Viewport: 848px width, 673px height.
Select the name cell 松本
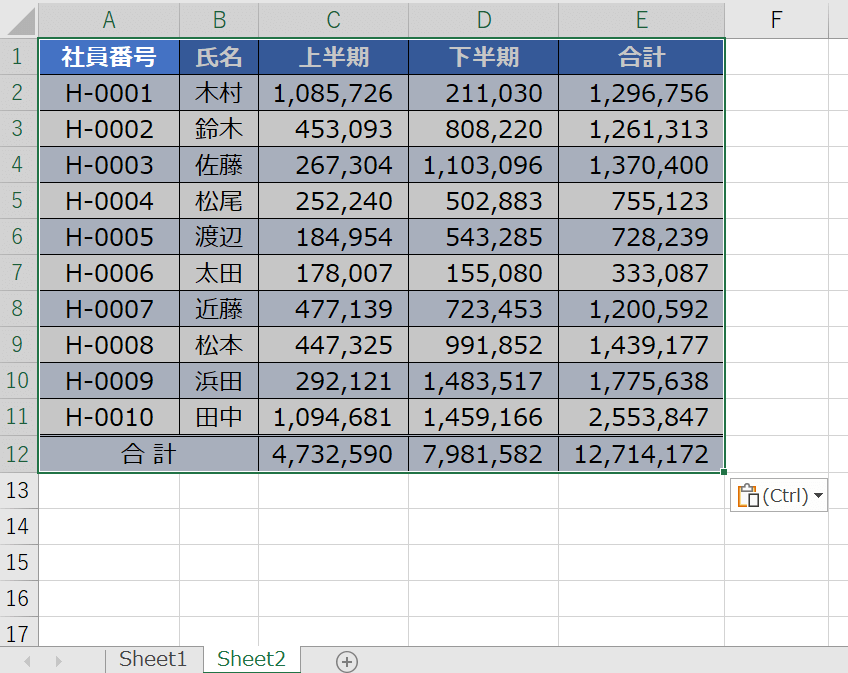tap(219, 345)
